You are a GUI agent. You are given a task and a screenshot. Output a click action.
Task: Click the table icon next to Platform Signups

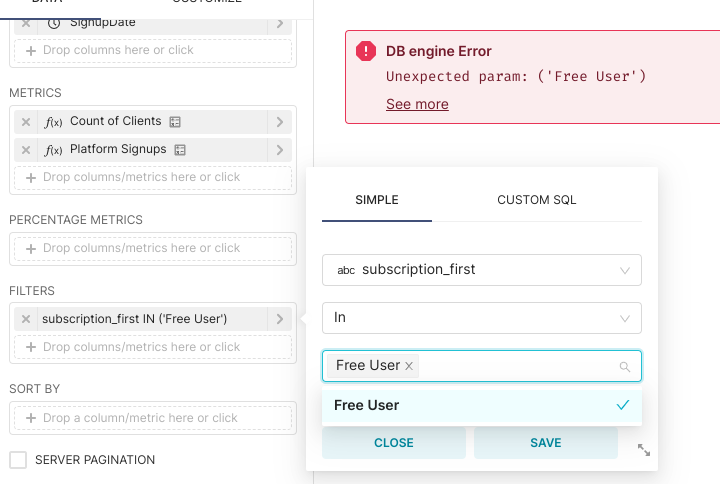pos(180,150)
